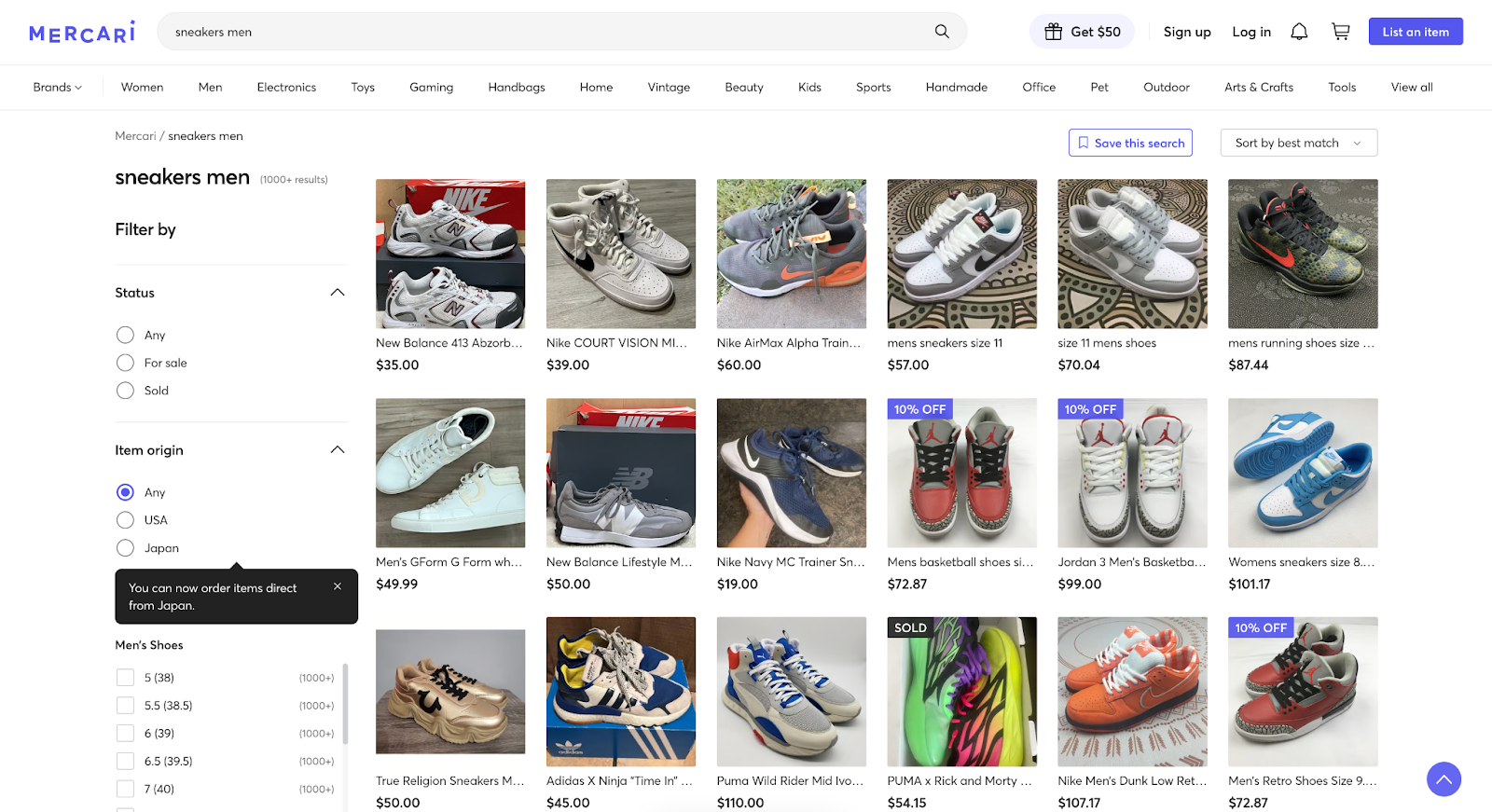Click the search magnifier icon
Viewport: 1492px width, 812px height.
coord(942,32)
